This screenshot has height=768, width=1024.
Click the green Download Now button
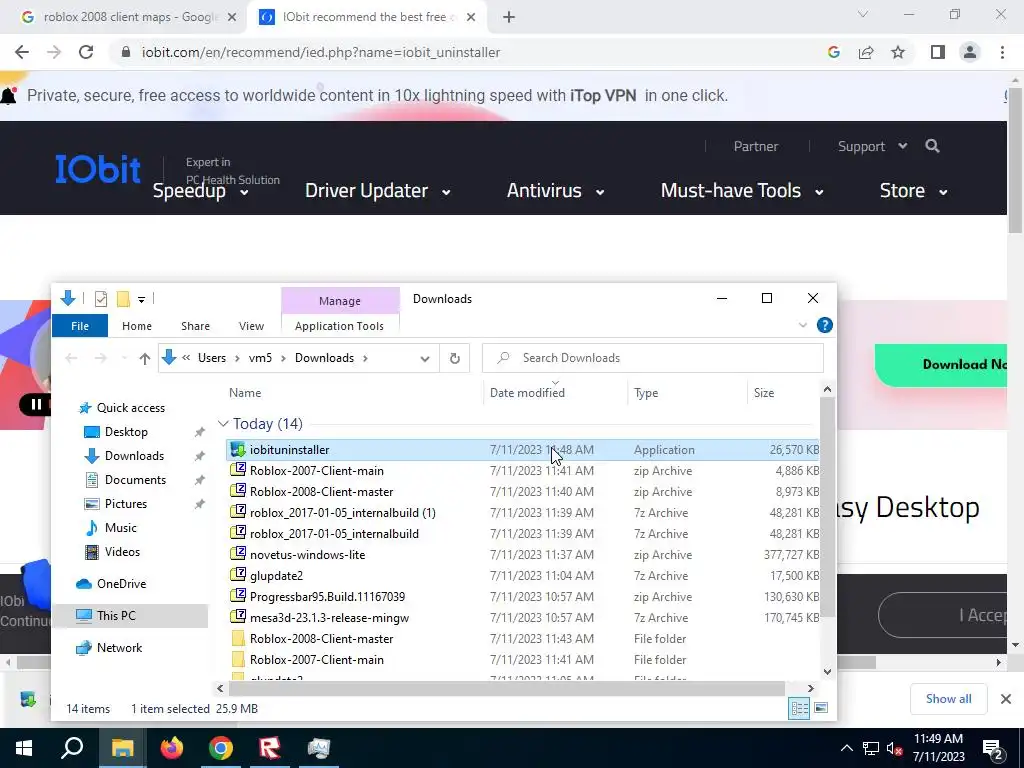pos(942,364)
